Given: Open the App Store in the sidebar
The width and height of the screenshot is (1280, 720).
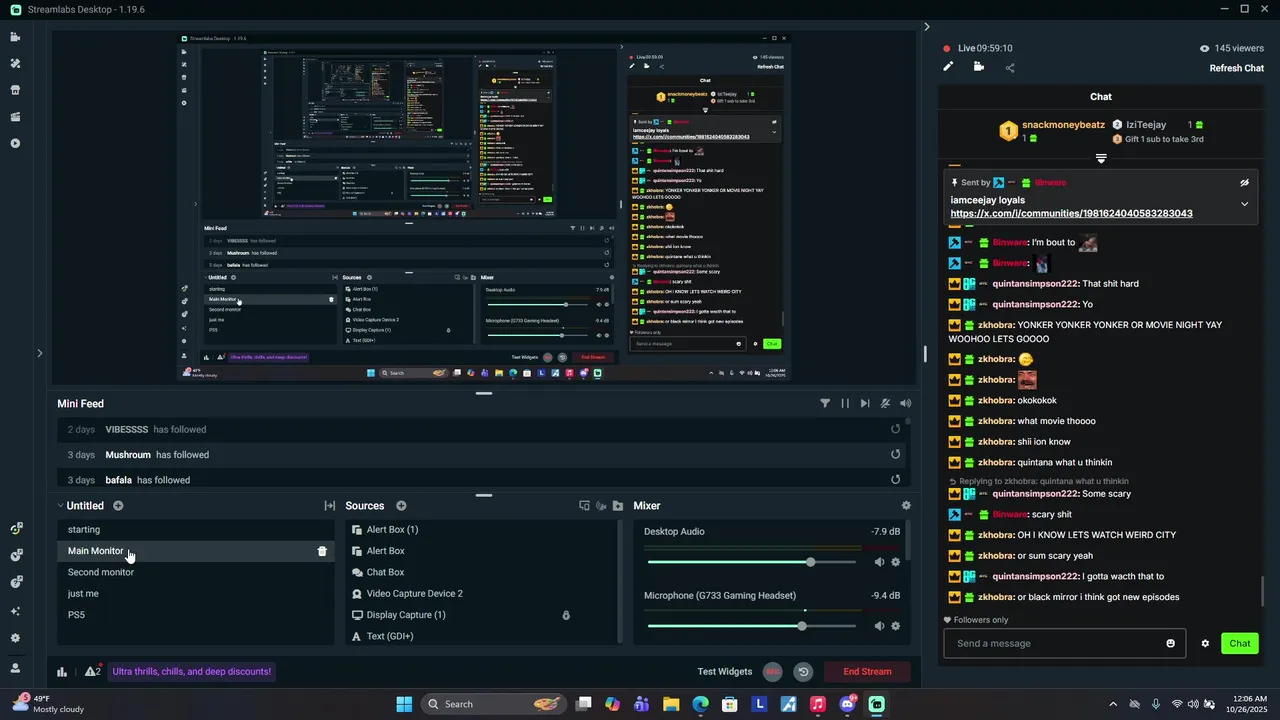Looking at the screenshot, I should click(15, 90).
